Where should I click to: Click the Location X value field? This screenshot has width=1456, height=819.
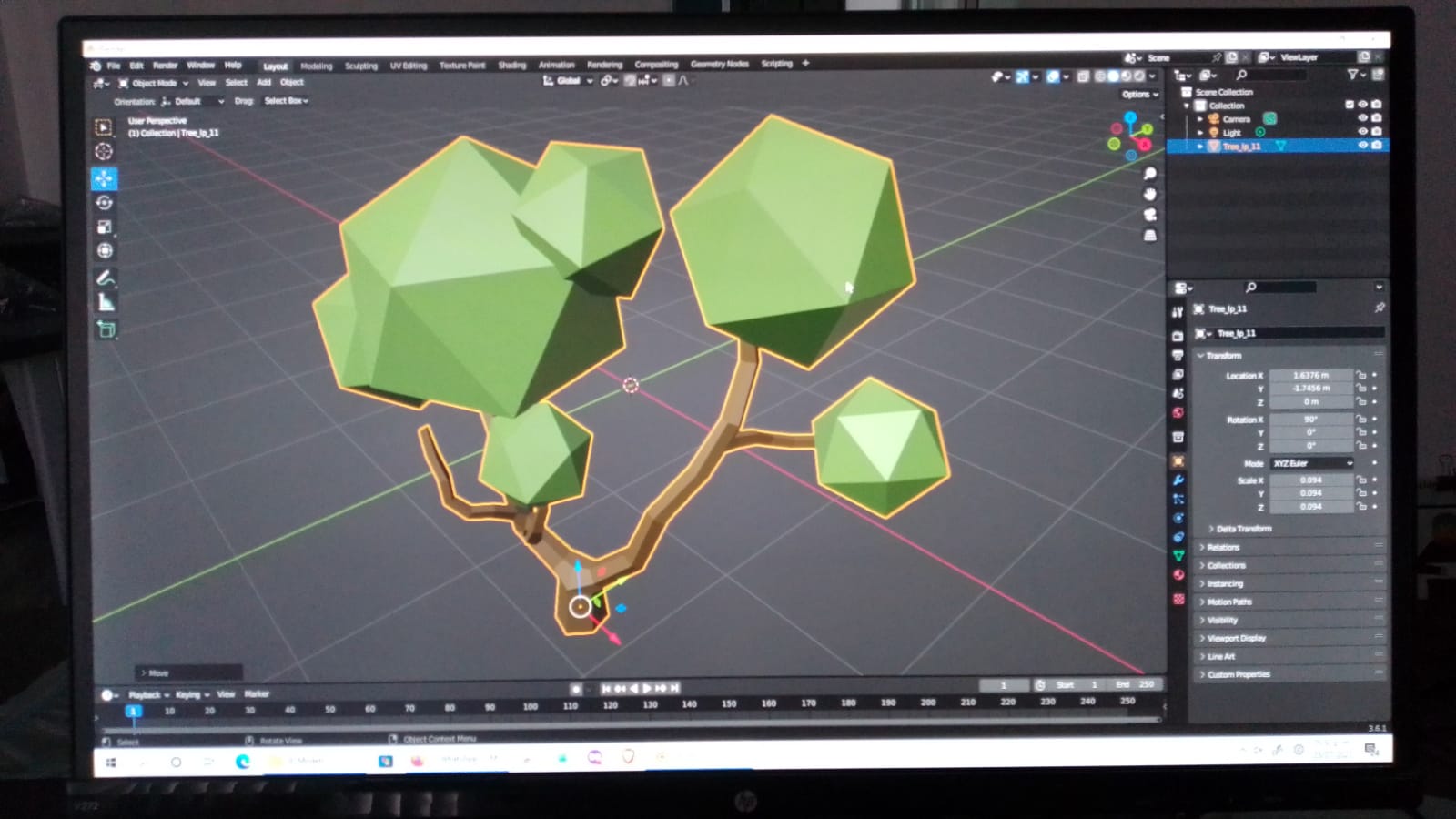[x=1310, y=375]
